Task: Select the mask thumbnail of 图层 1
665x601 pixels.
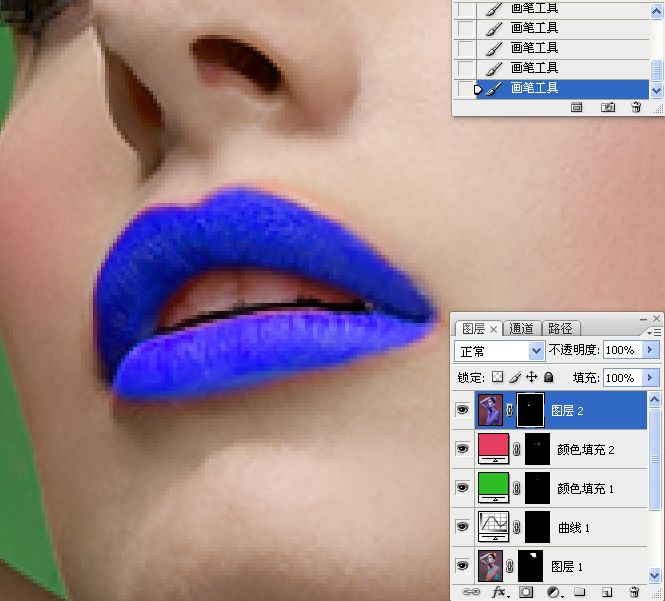Action: tap(530, 566)
